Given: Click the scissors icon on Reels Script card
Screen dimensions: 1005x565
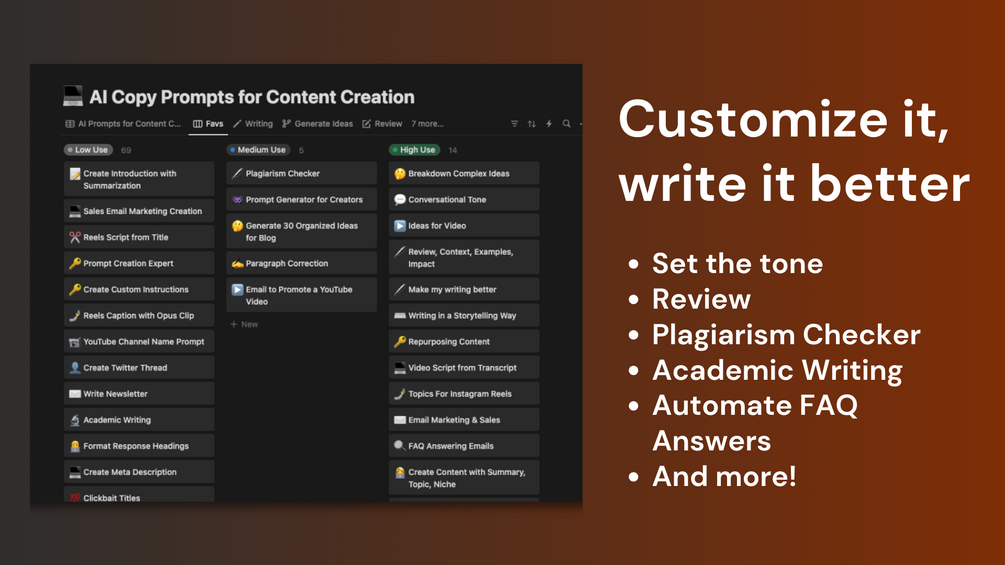Looking at the screenshot, I should pos(75,237).
